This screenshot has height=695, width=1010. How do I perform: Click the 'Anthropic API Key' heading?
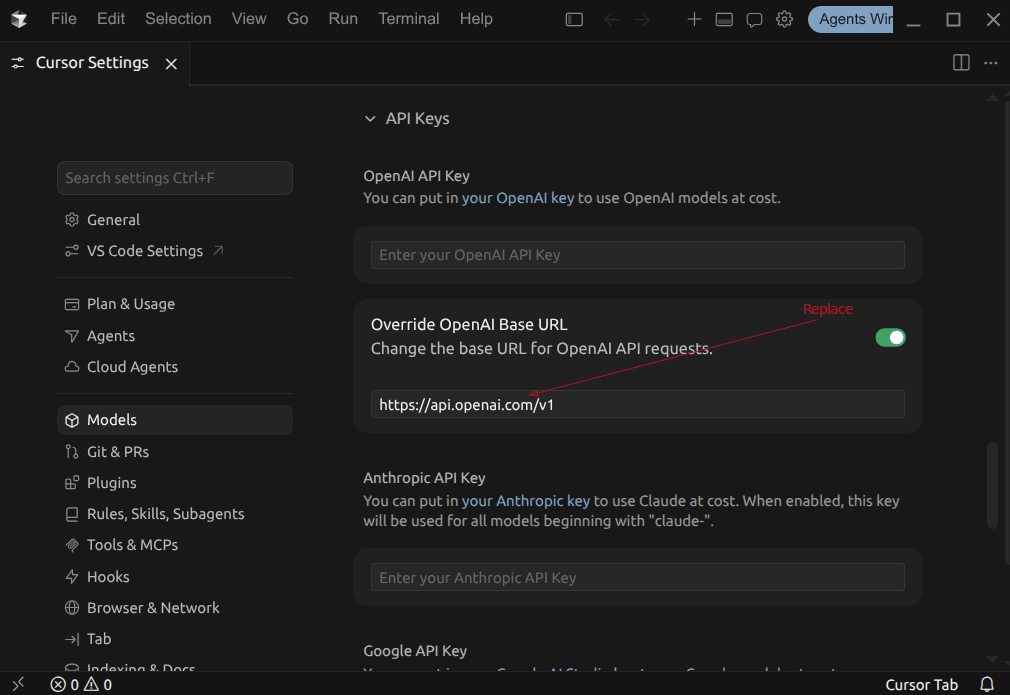coord(424,478)
